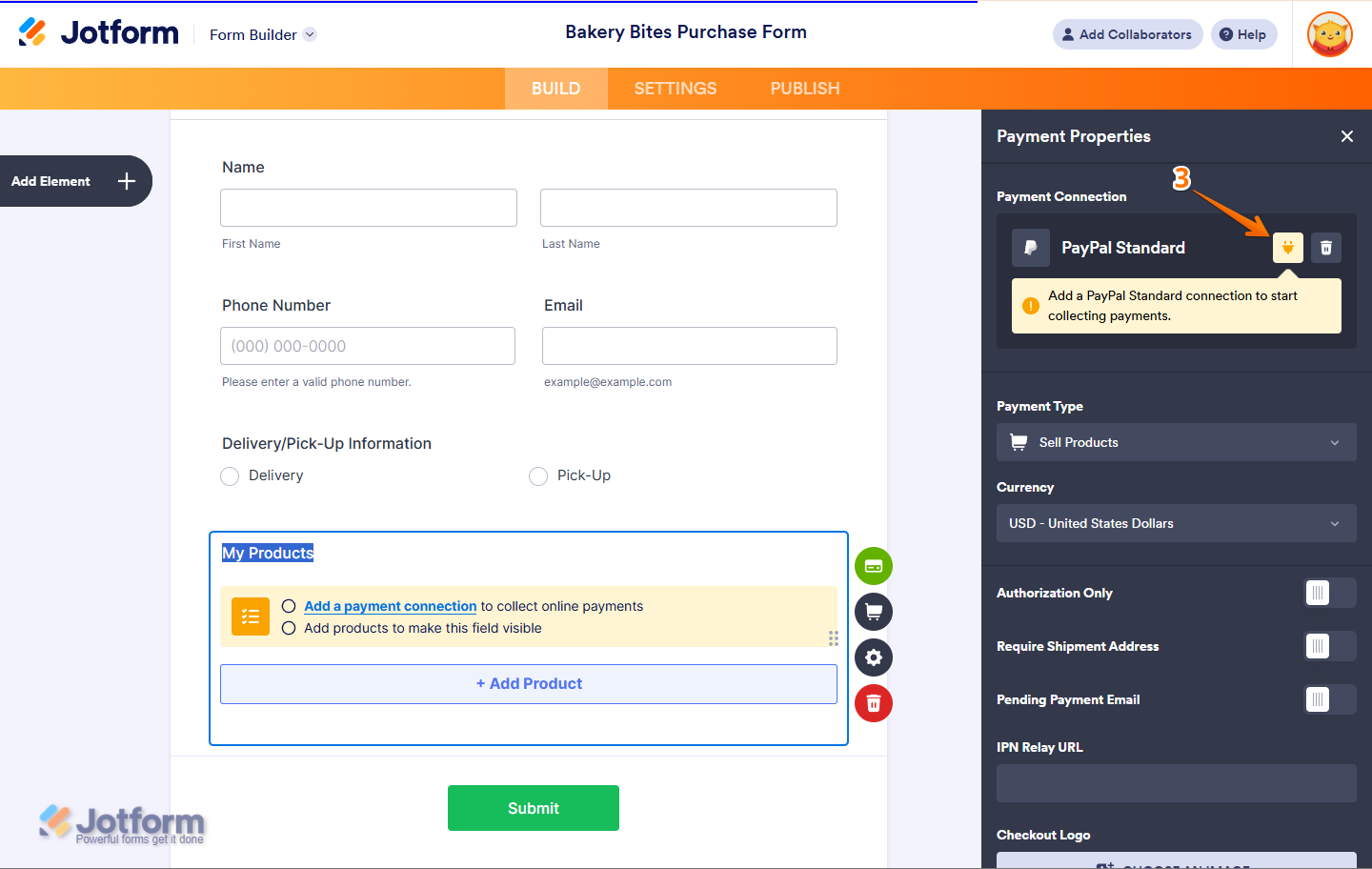Click the PayPal connect plug icon

pos(1287,248)
